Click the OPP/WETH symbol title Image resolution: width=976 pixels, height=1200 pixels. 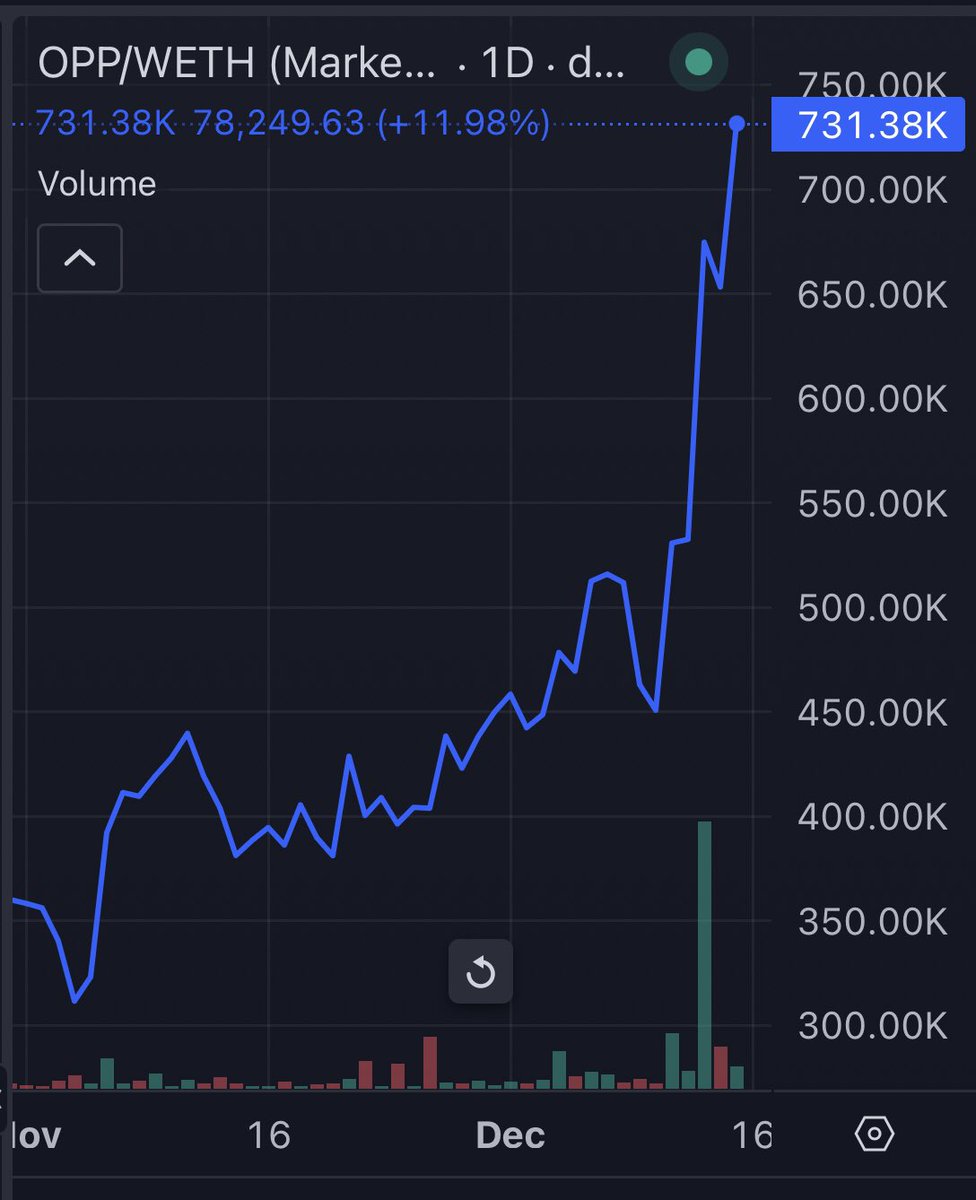click(x=146, y=63)
